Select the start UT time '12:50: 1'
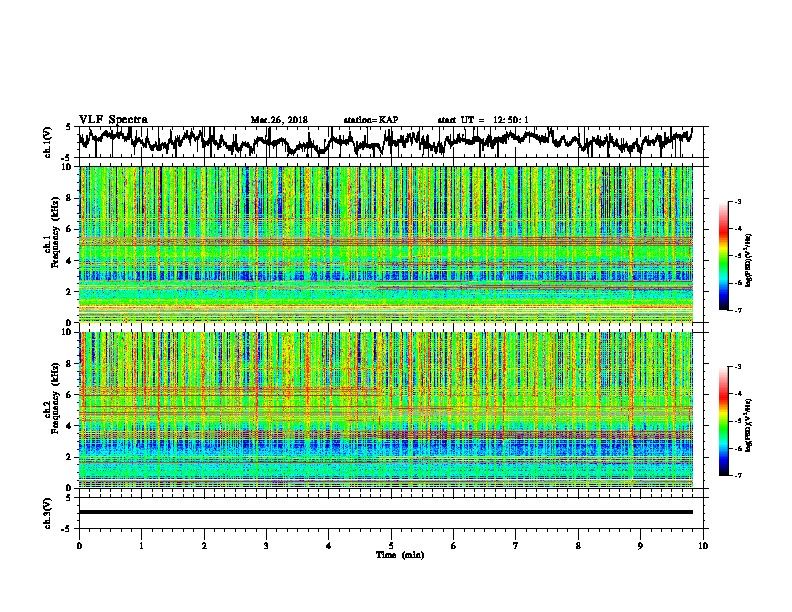This screenshot has width=792, height=612. (x=511, y=120)
